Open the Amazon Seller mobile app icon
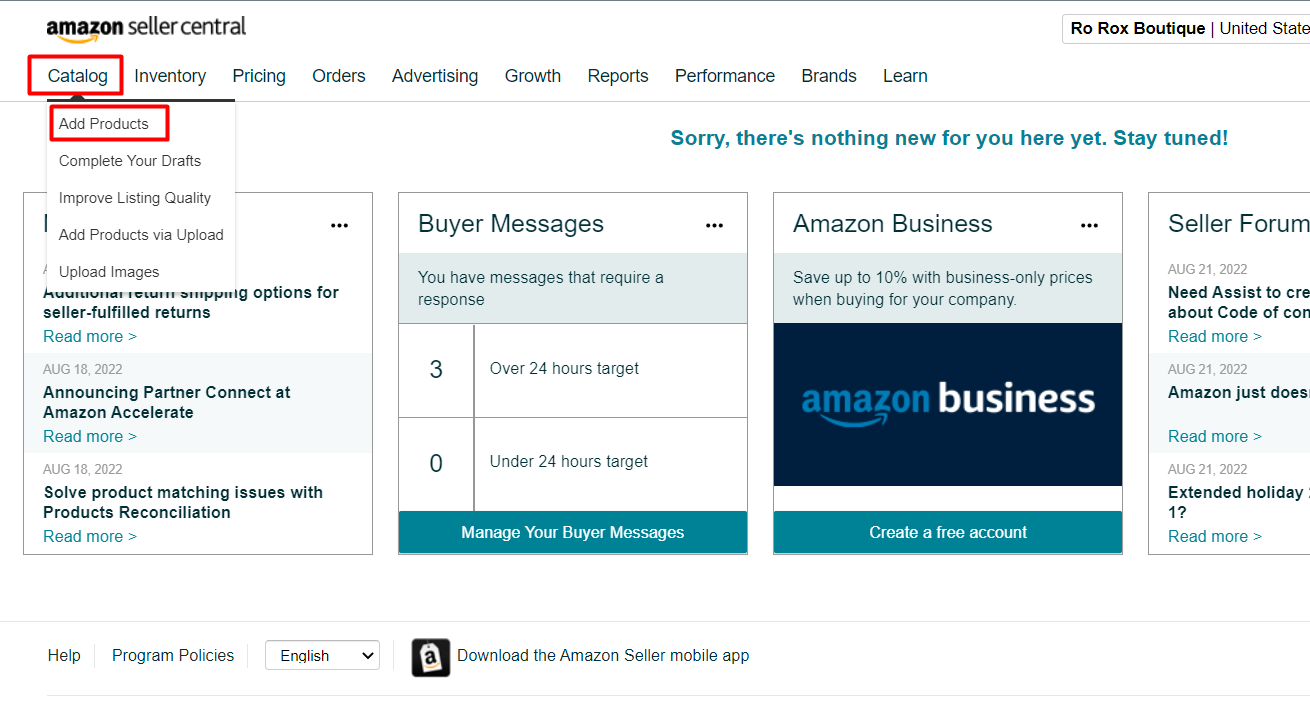Viewport: 1310px width, 715px height. pyautogui.click(x=431, y=657)
